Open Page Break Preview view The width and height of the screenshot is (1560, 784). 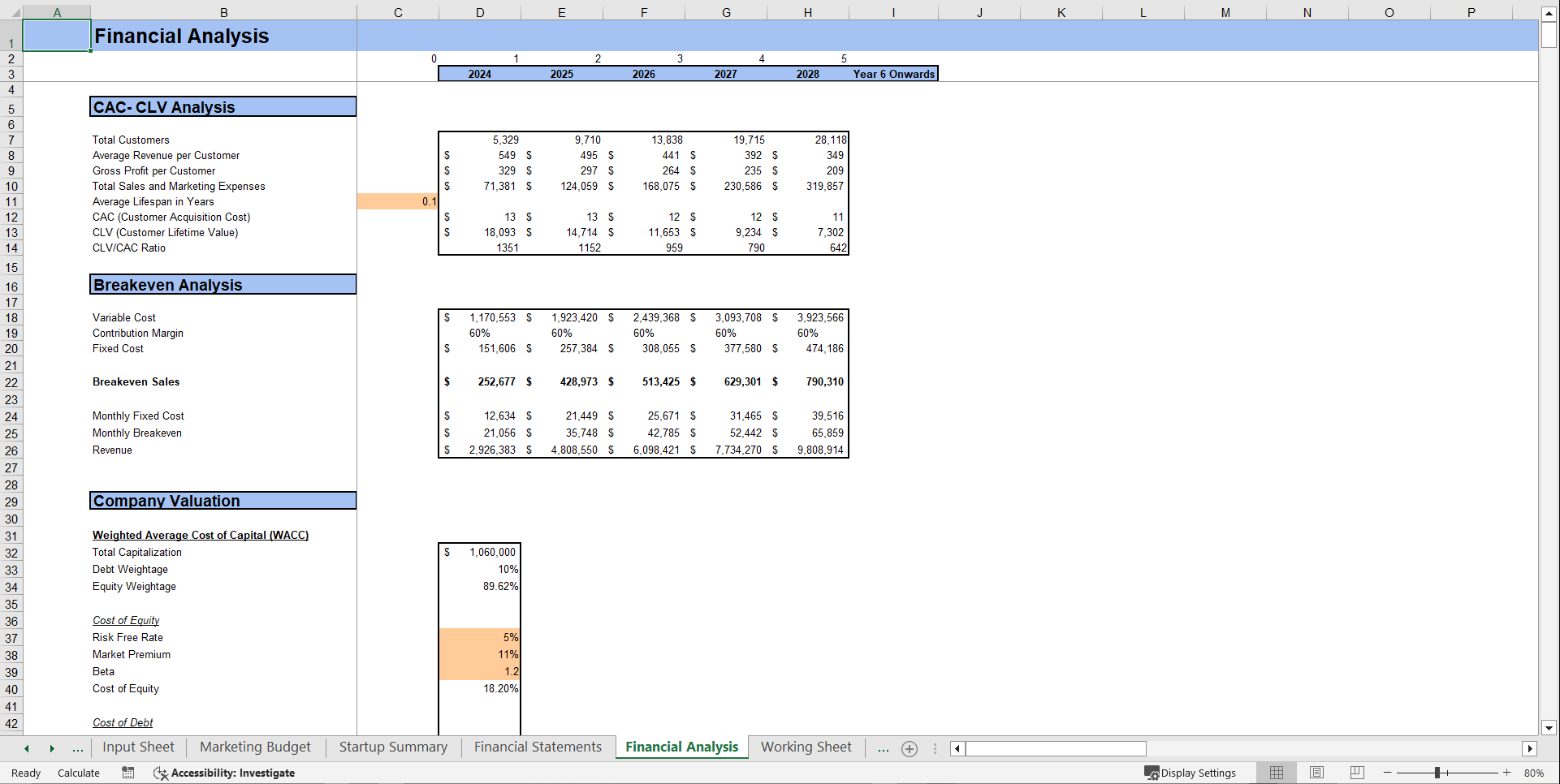1357,773
